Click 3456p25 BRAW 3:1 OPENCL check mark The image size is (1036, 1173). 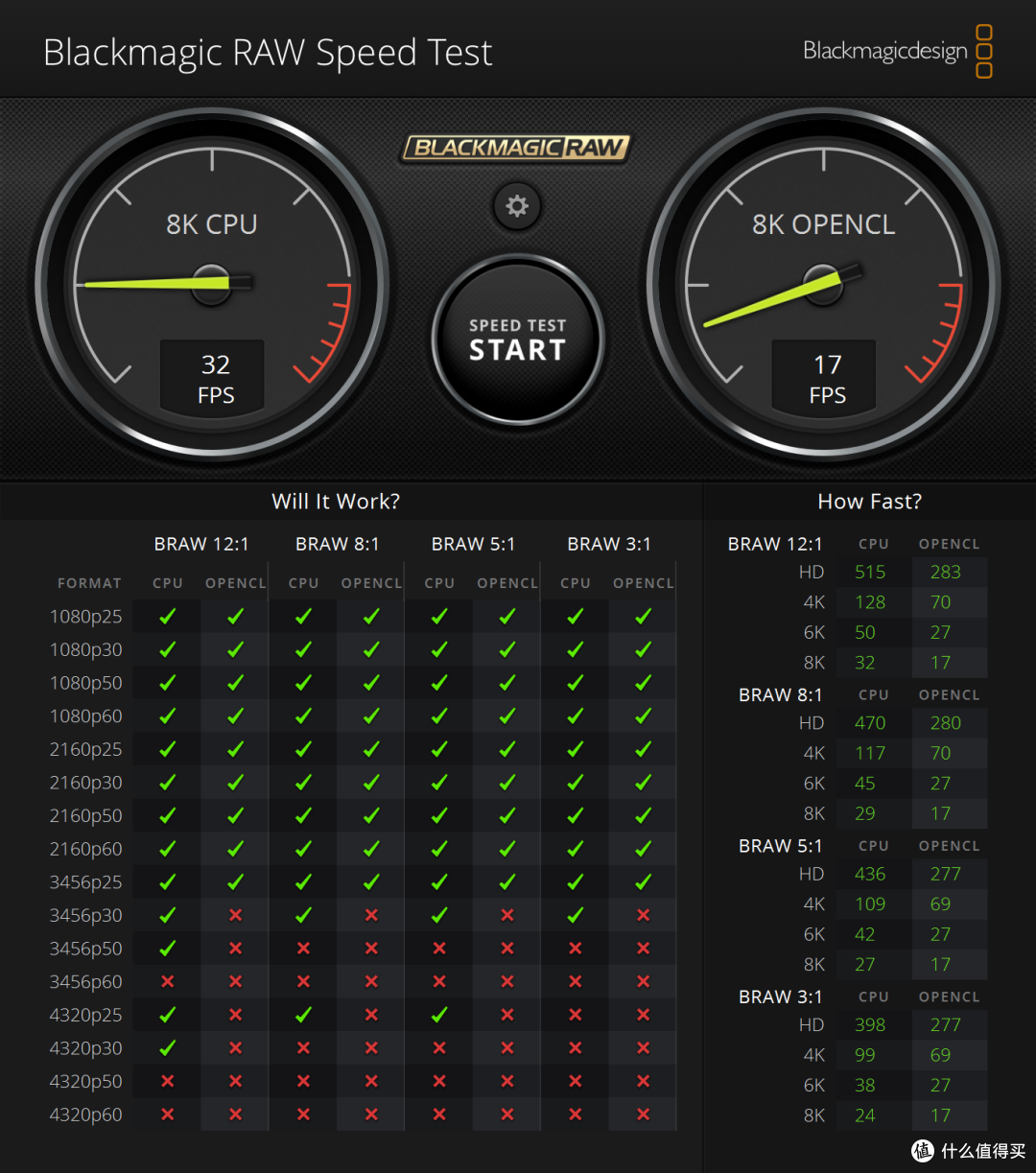coord(643,882)
